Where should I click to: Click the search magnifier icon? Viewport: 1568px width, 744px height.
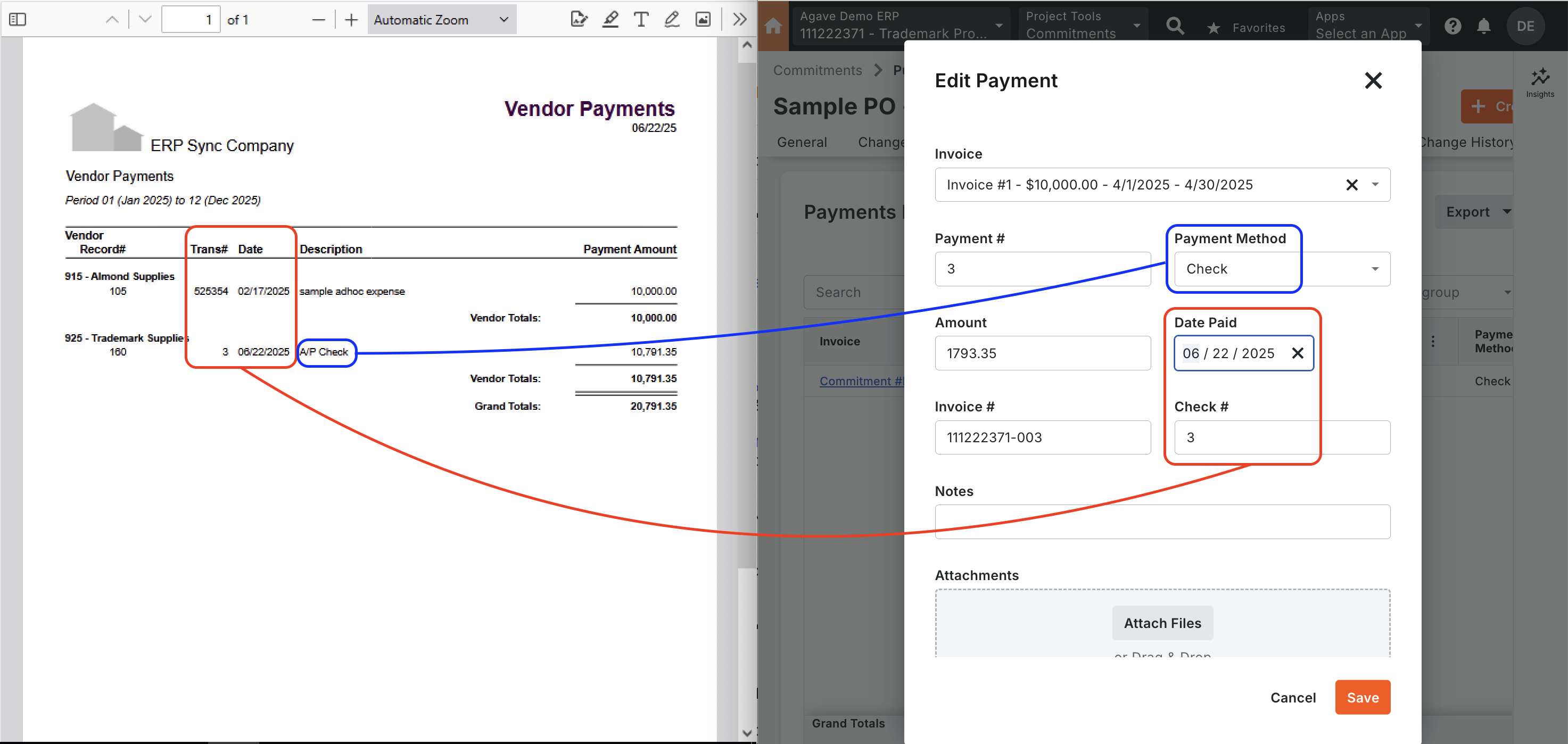[1175, 26]
